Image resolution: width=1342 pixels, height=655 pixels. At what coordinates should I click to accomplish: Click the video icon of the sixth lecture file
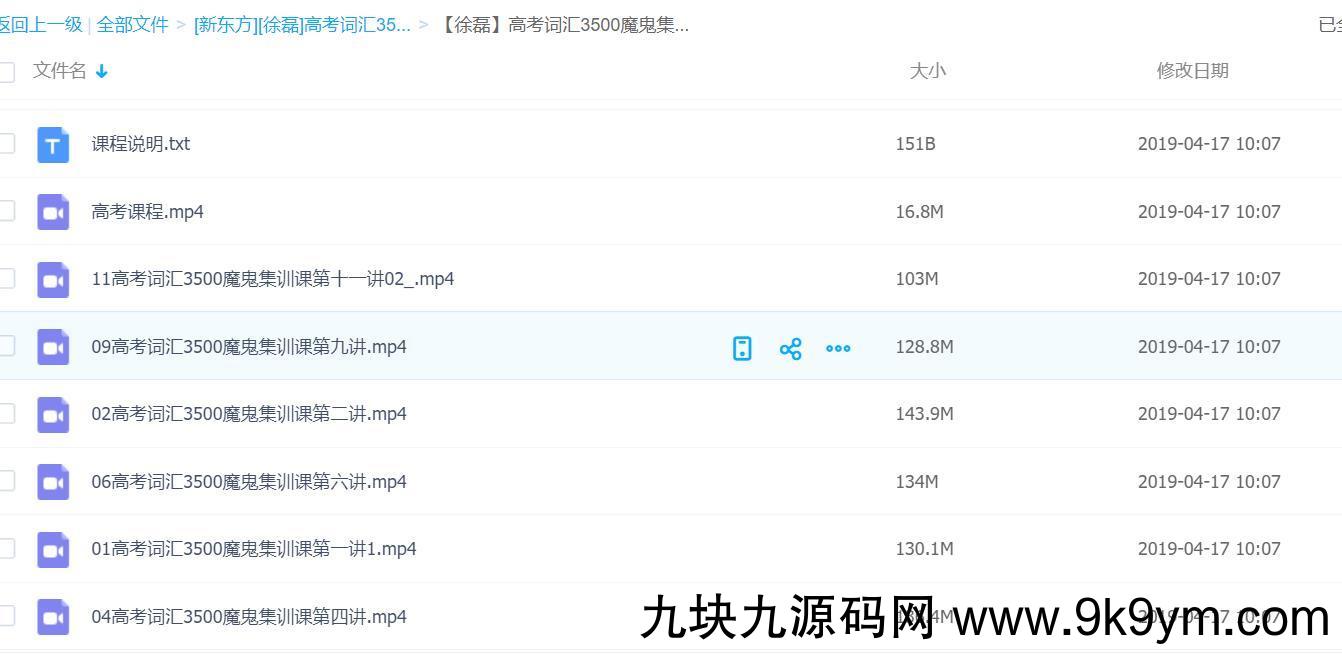[53, 481]
